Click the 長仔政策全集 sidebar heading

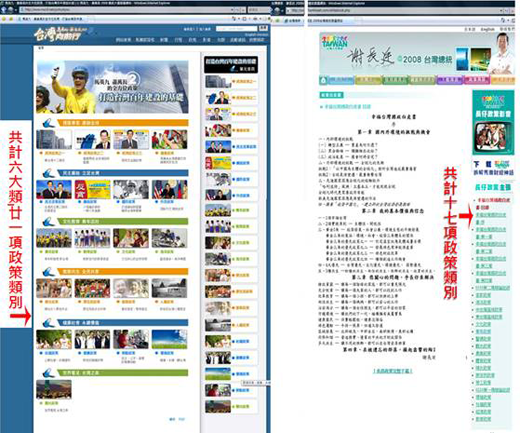coord(493,187)
